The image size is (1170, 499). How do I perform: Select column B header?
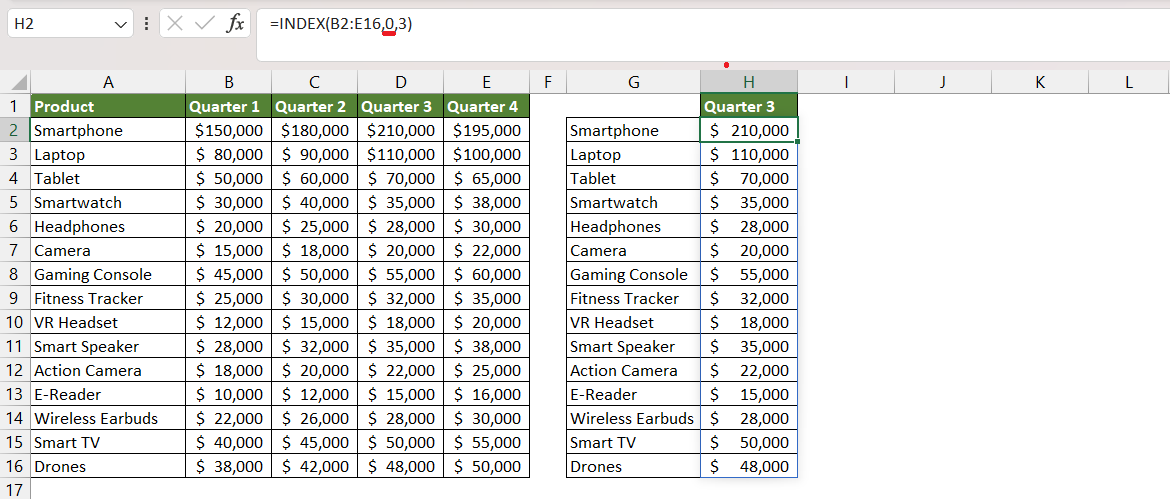[x=229, y=82]
